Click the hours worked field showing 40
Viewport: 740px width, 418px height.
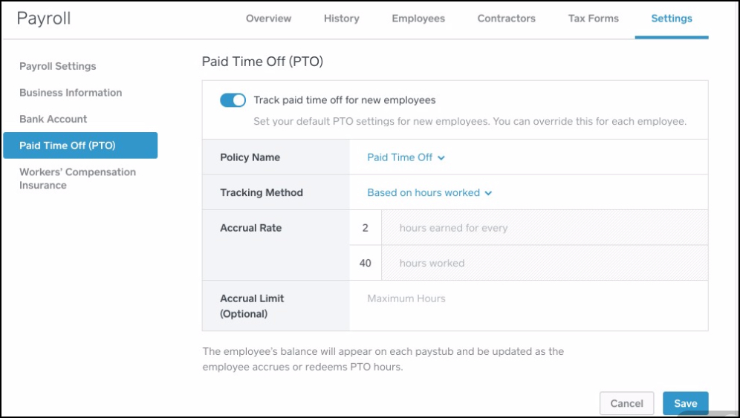pos(365,263)
